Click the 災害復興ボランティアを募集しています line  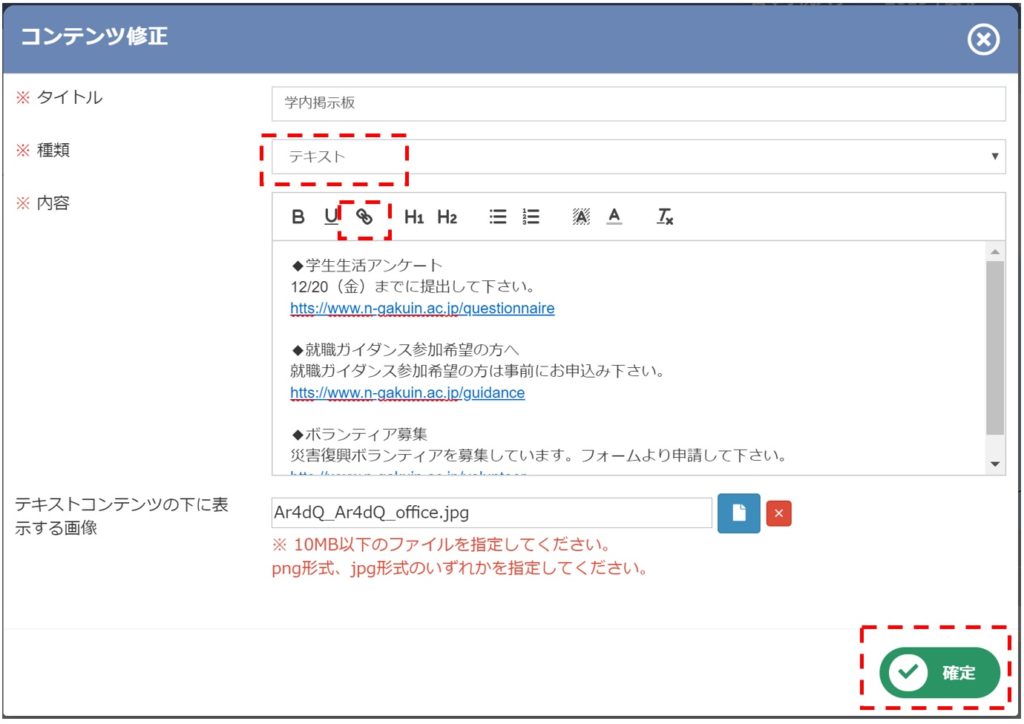coord(539,455)
